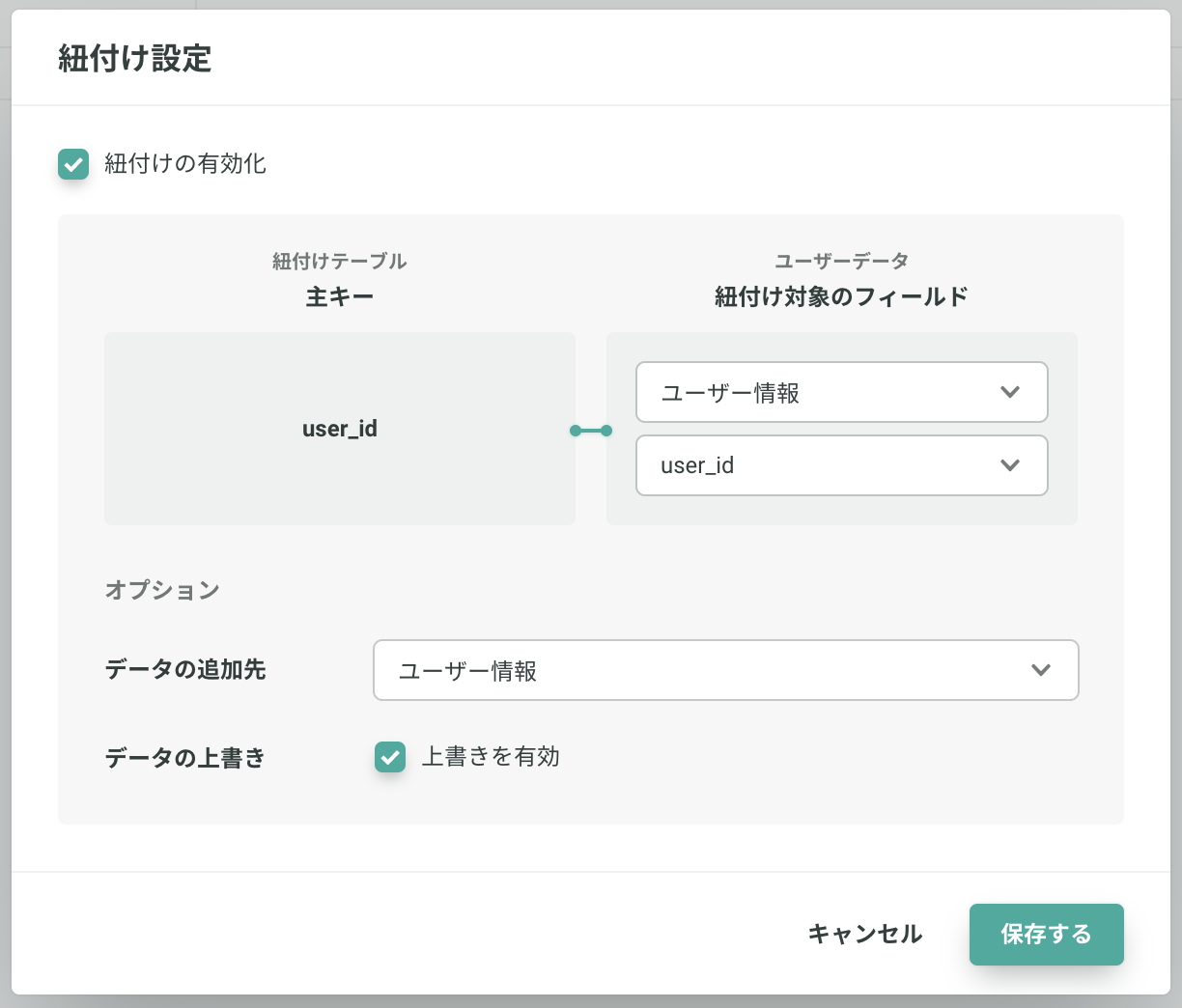Open the ユーザー情報 dropdown under 紐付け対象のフィールド

(x=841, y=392)
